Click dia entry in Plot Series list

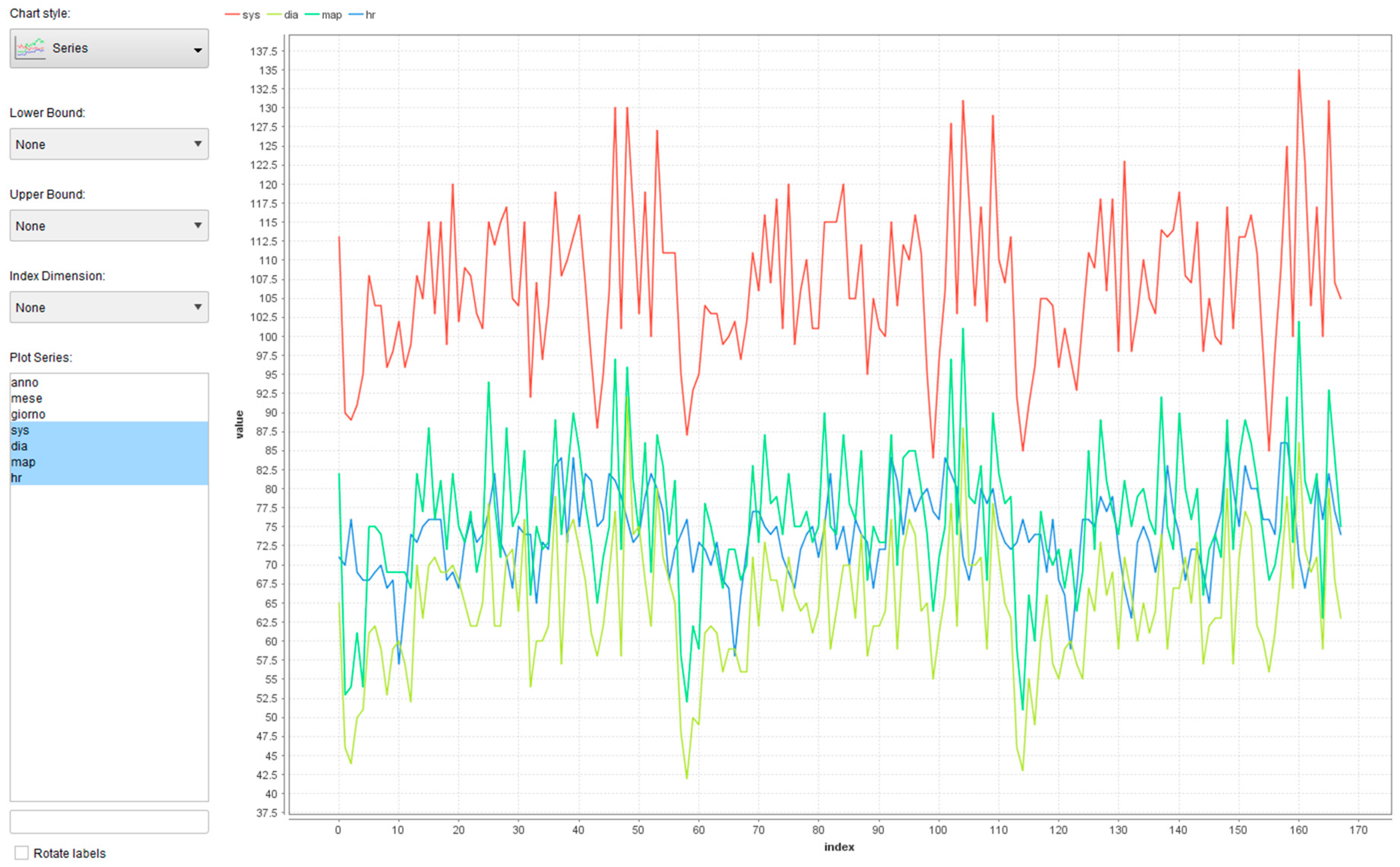(19, 446)
